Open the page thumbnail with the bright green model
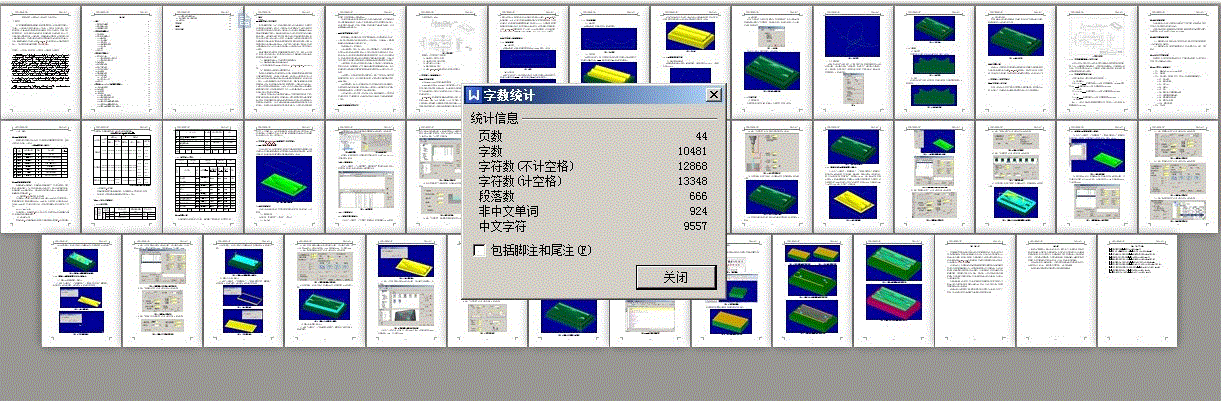The height and width of the screenshot is (401, 1221). [283, 177]
